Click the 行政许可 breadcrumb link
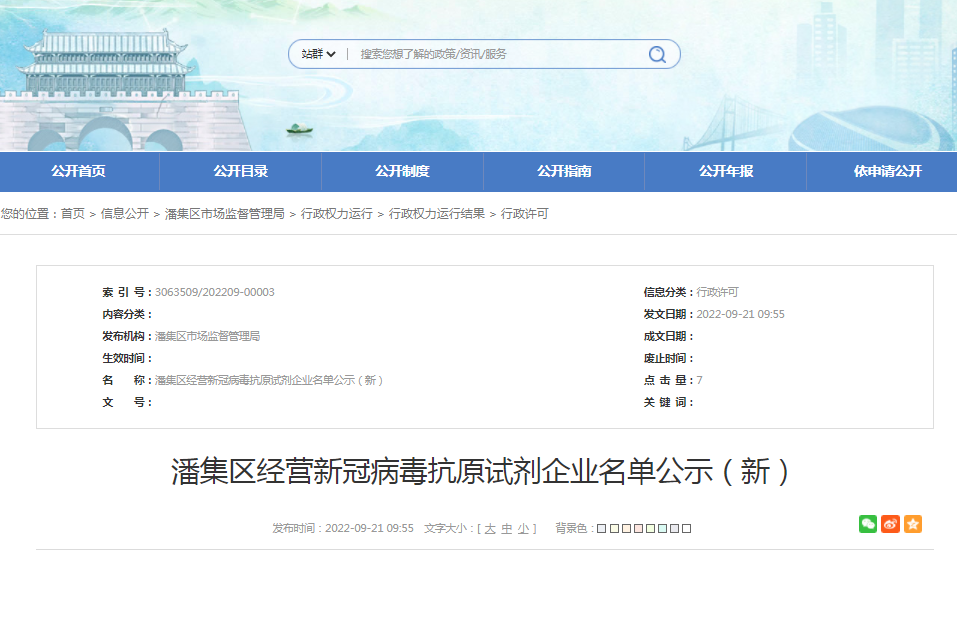 524,213
